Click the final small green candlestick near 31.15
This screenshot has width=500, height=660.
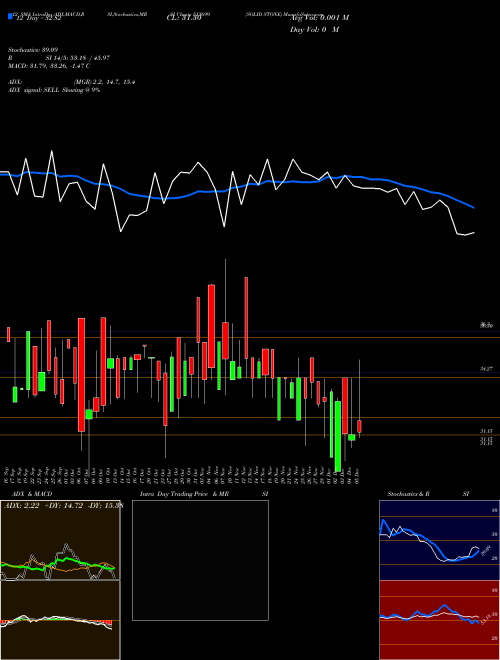point(351,438)
